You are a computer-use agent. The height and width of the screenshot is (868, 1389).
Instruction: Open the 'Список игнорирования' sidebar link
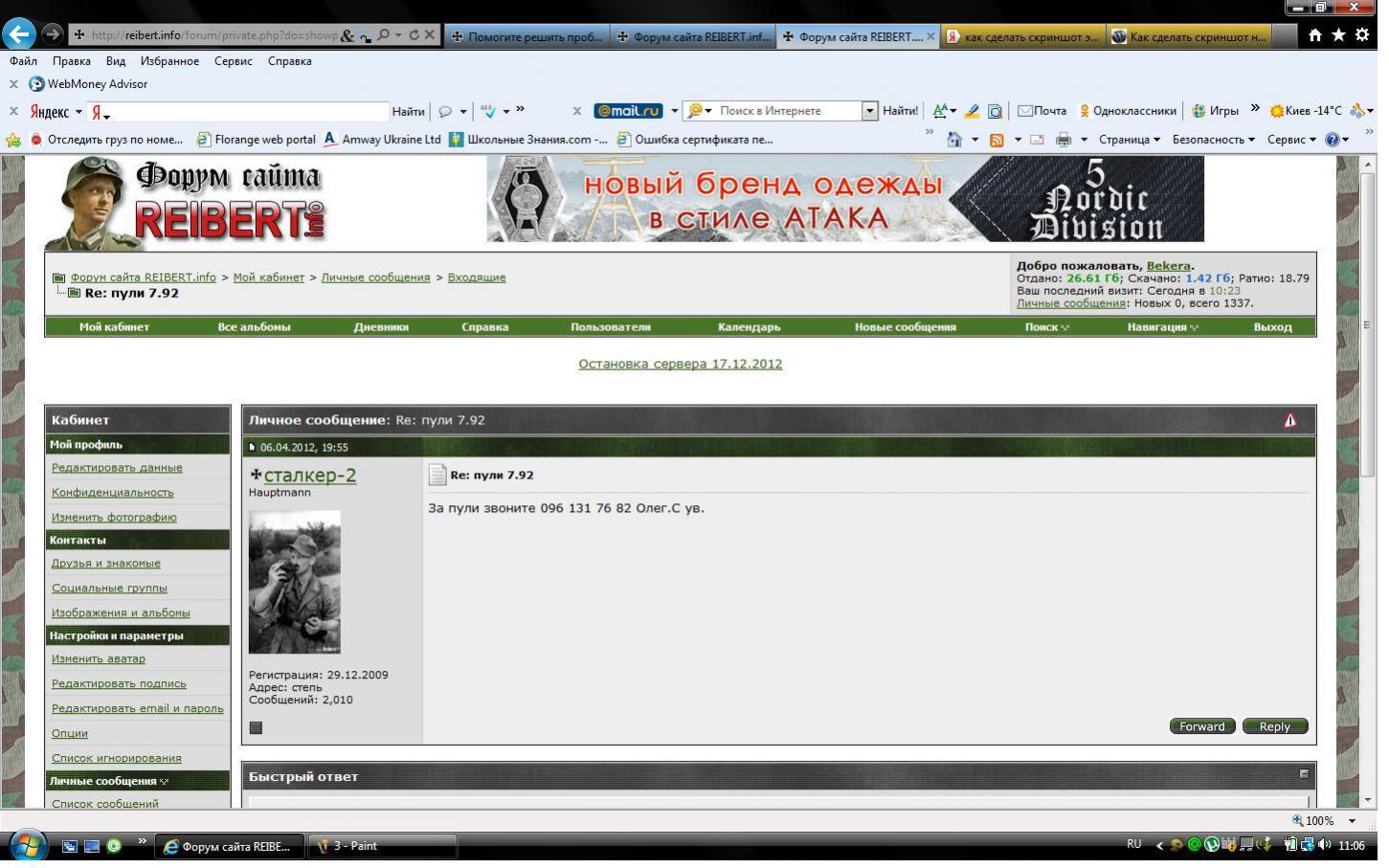pyautogui.click(x=117, y=759)
